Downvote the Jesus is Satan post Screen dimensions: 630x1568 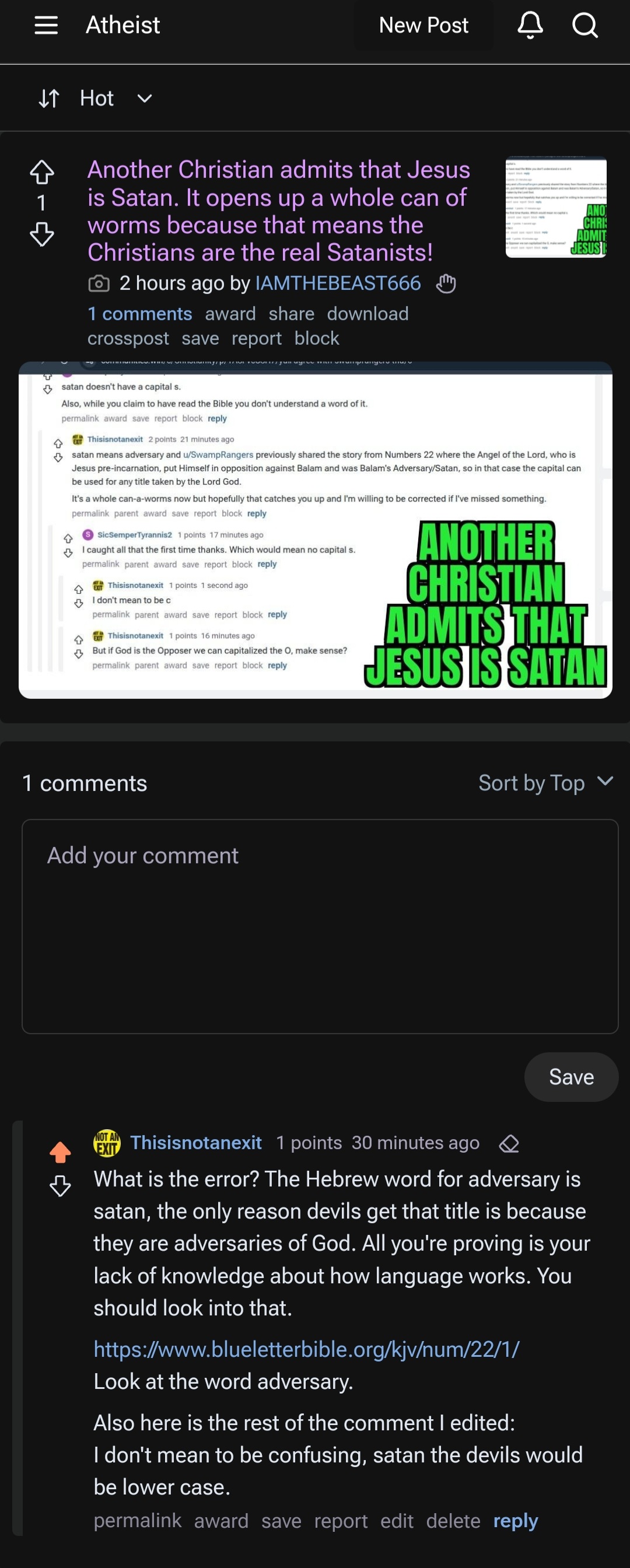(42, 234)
